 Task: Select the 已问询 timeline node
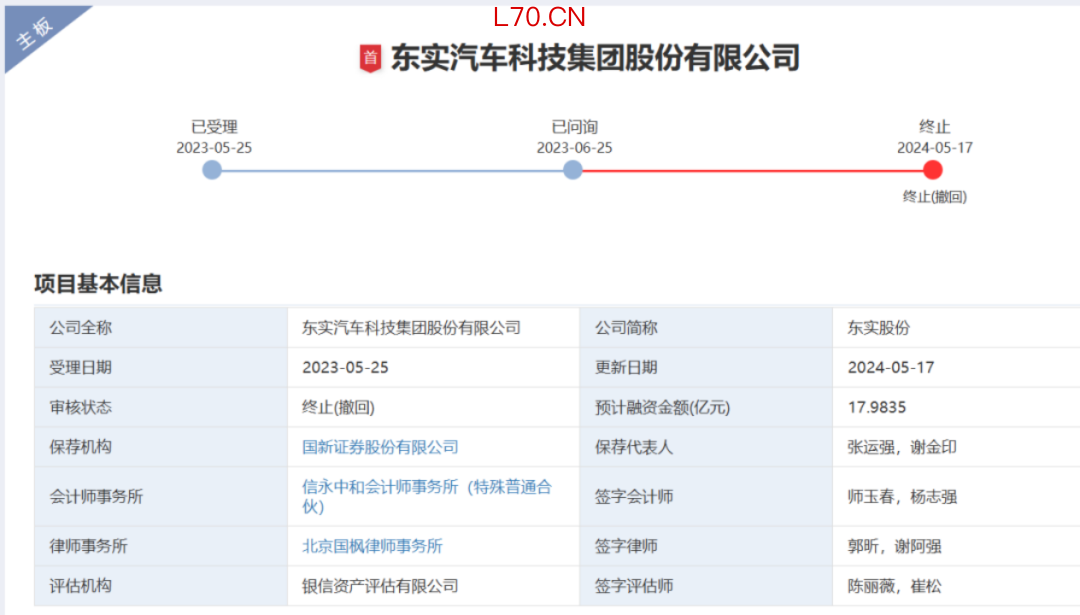[572, 170]
